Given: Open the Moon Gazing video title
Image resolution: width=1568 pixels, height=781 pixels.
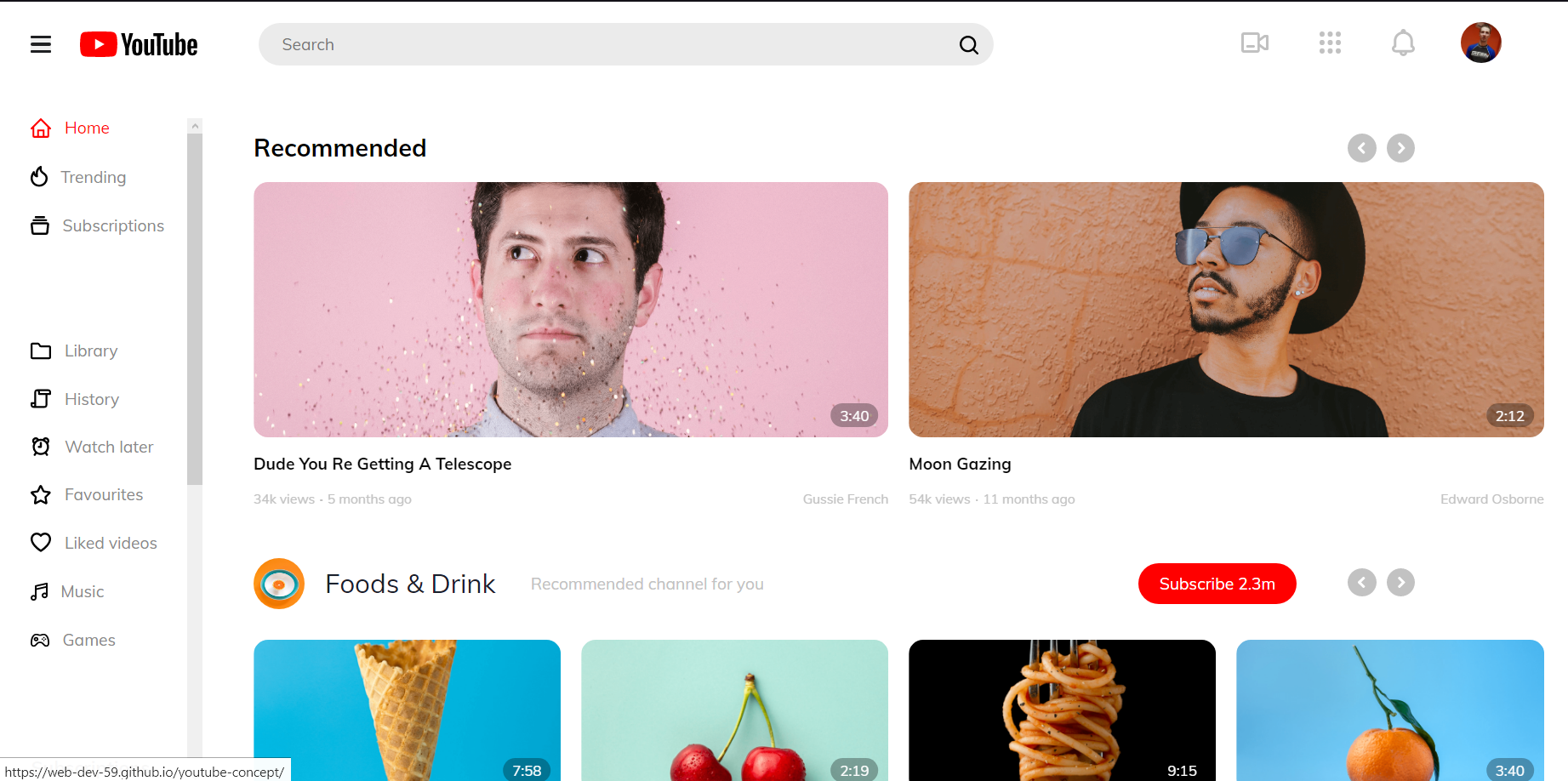Looking at the screenshot, I should coord(960,464).
